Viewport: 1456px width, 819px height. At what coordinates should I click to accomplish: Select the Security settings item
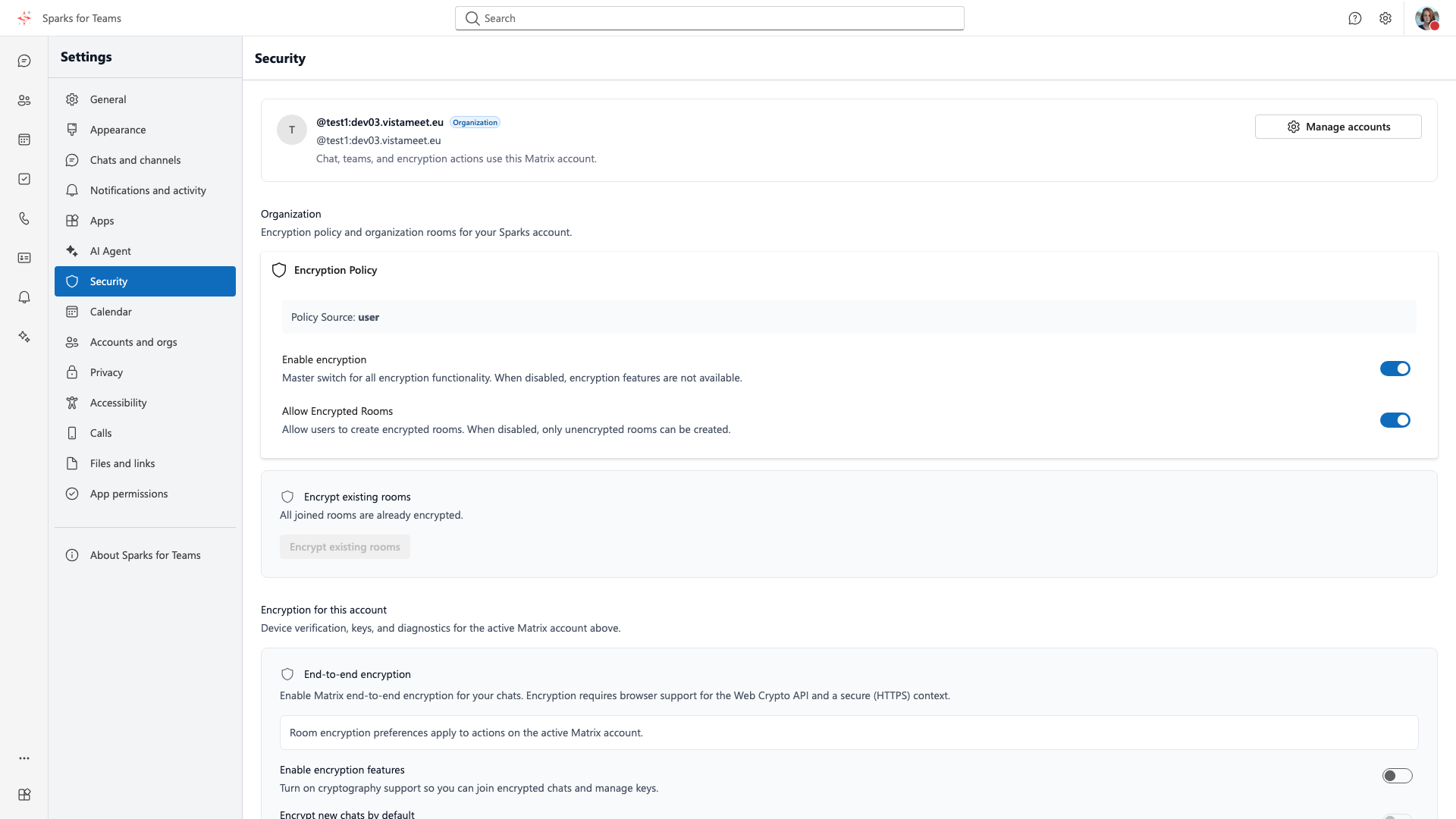point(145,281)
